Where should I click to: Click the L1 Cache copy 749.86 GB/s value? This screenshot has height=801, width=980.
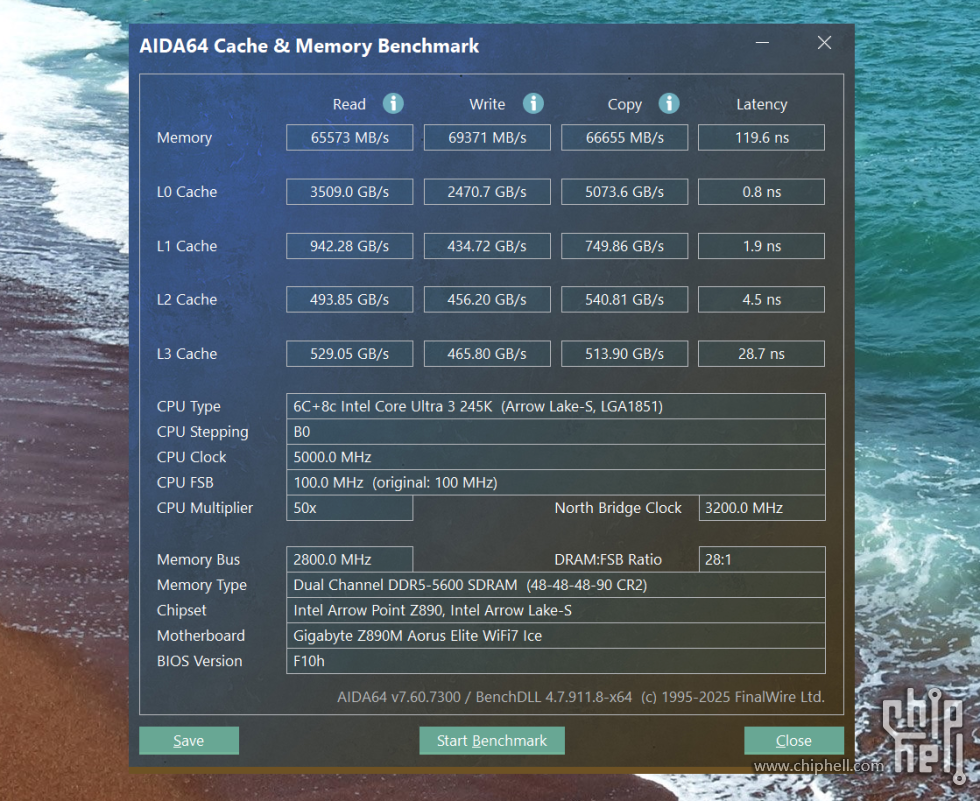[x=624, y=246]
